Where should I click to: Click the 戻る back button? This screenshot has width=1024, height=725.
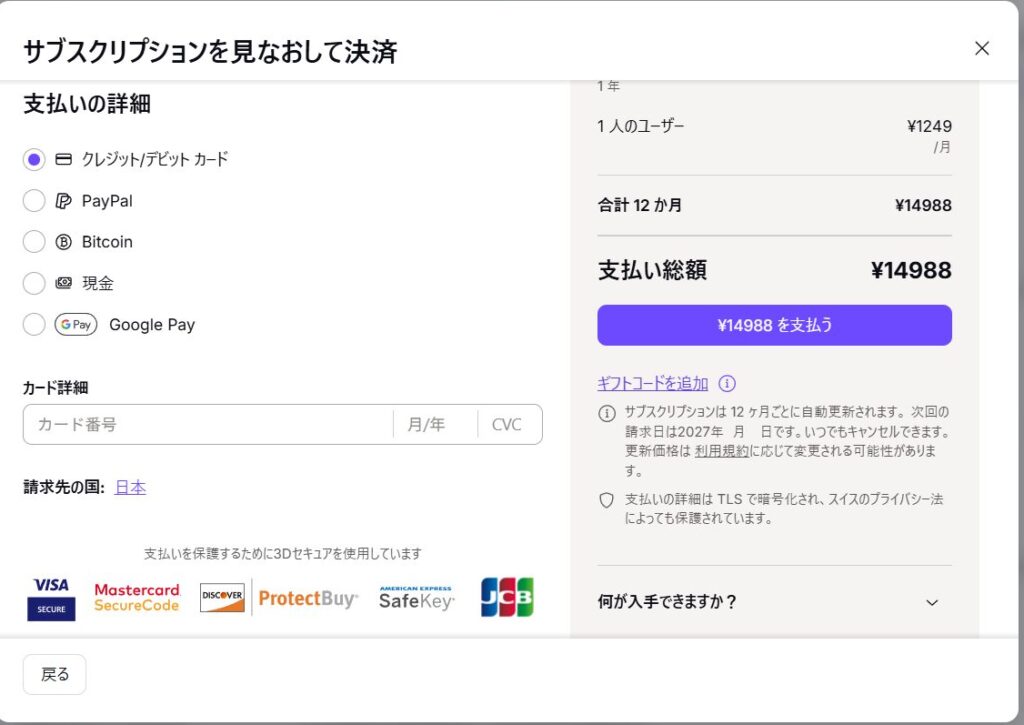pos(55,674)
